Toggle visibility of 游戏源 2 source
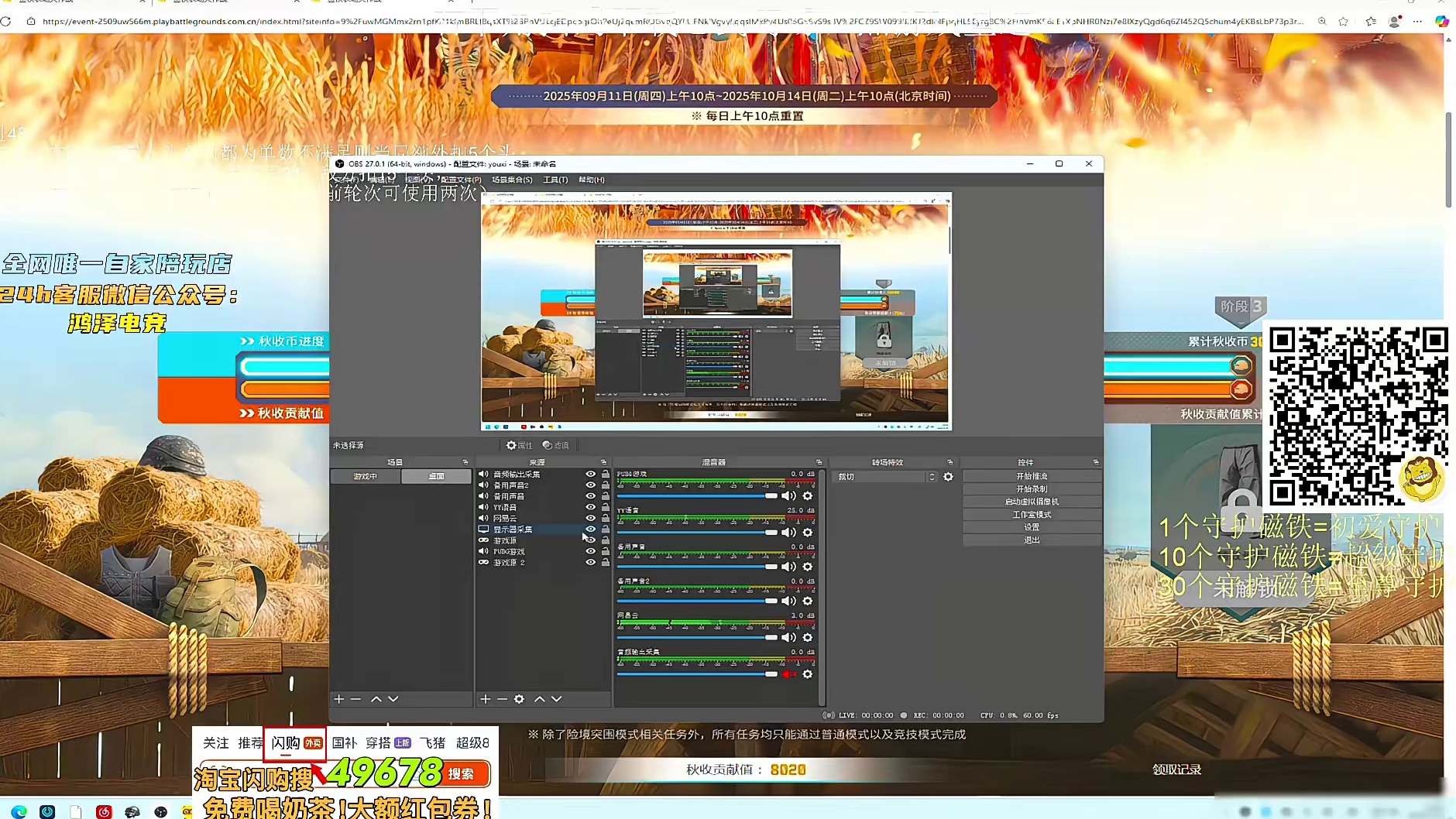Viewport: 1456px width, 819px height. tap(590, 563)
